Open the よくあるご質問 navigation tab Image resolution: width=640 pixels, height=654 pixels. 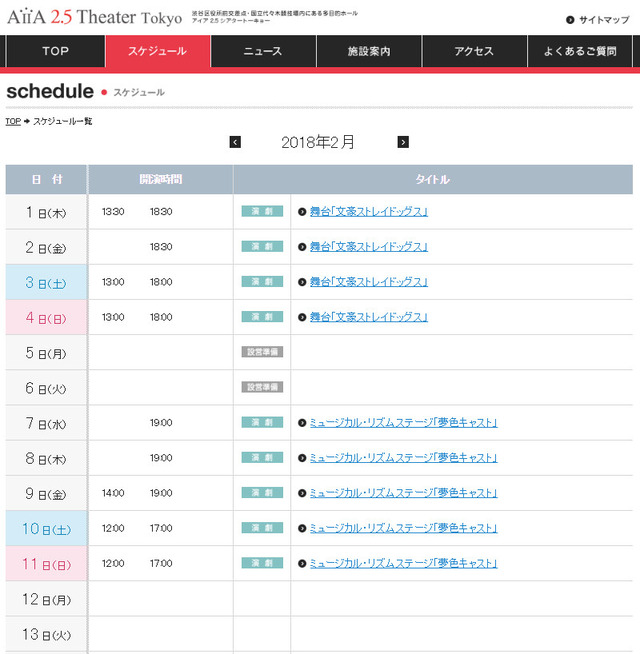coord(580,51)
